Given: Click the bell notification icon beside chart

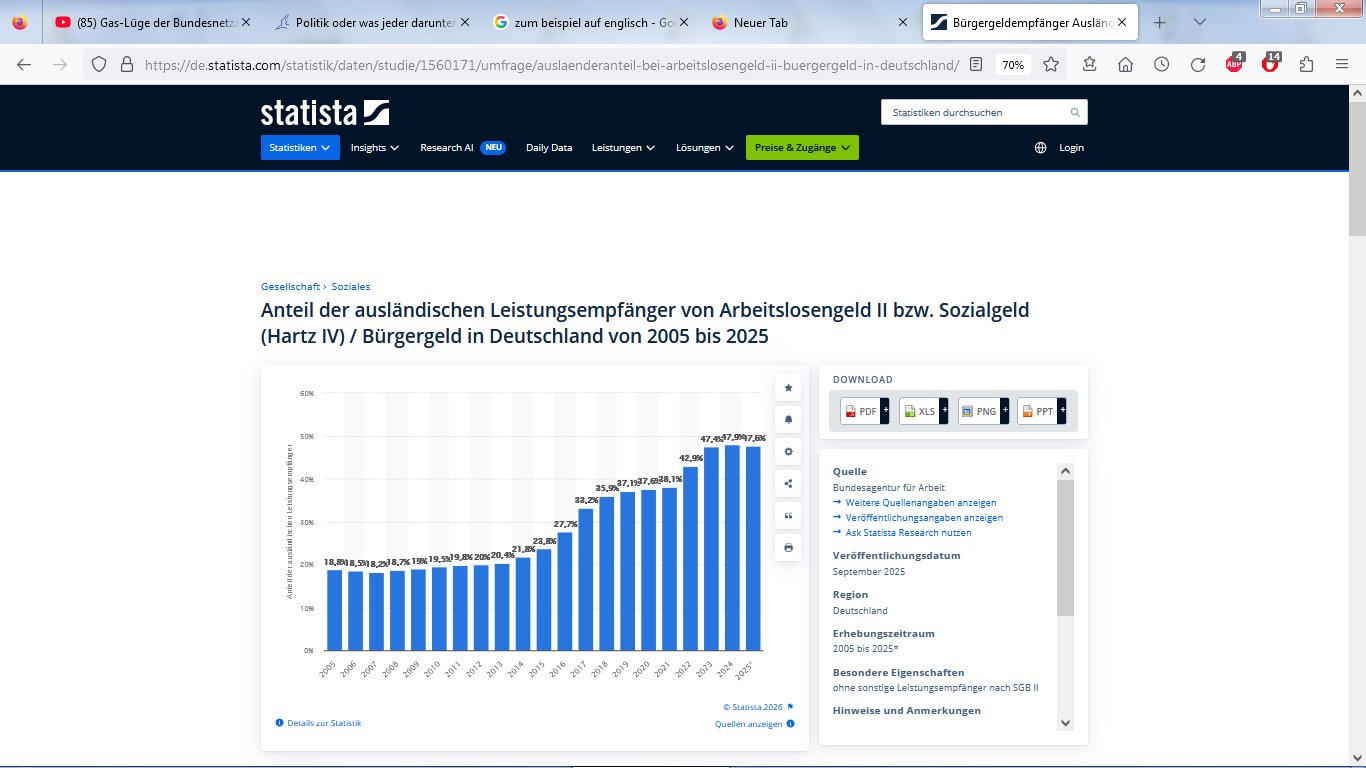Looking at the screenshot, I should pos(788,419).
